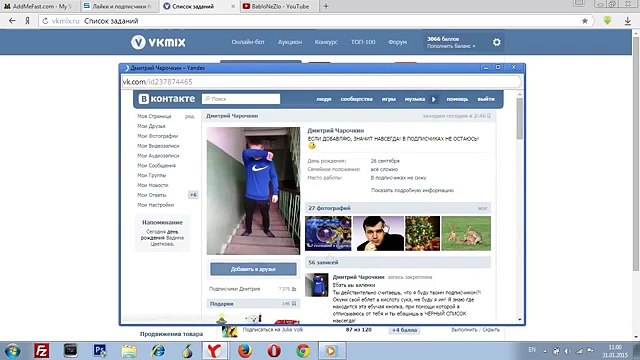Switch to the Лайки и подписчики tab
Viewport: 640px width, 360px height.
pos(118,6)
